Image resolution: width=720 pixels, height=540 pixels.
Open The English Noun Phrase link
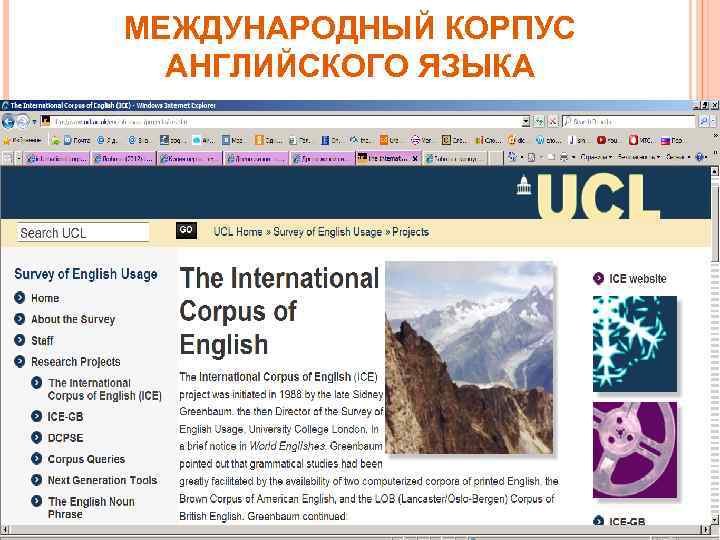(91, 507)
